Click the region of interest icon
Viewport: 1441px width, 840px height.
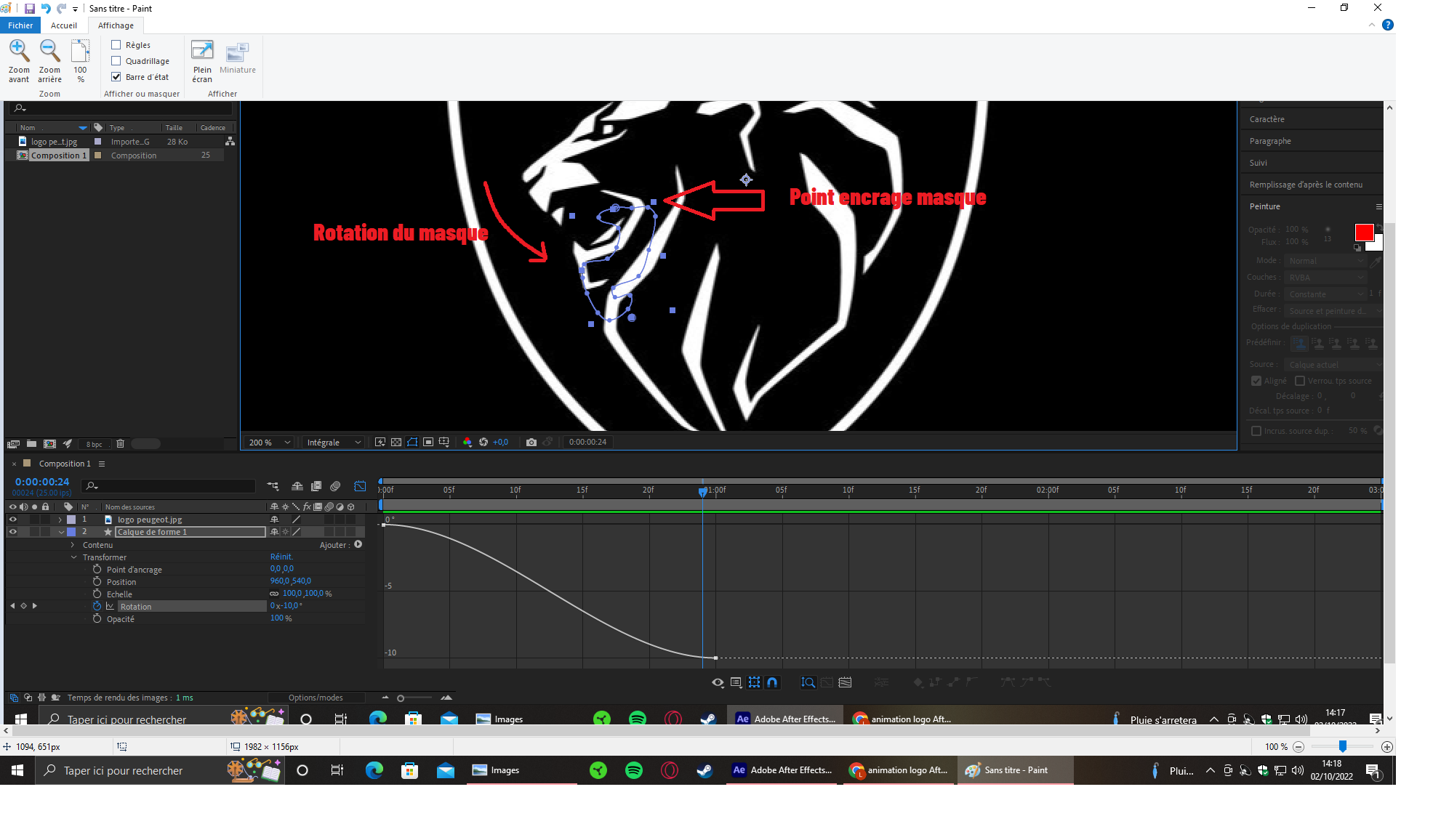(428, 442)
